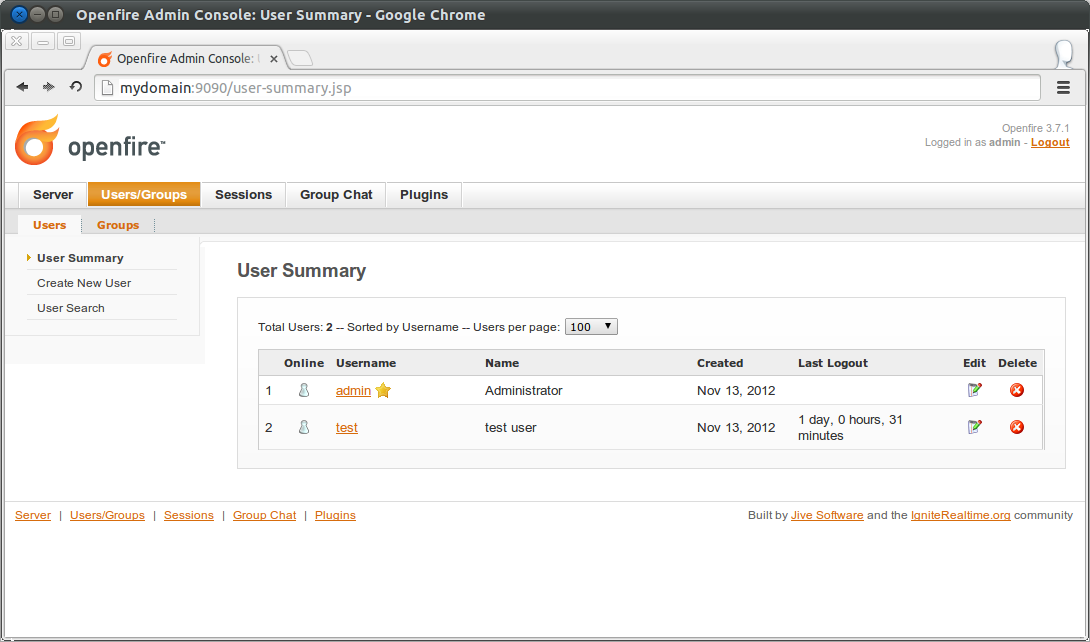Select Create New User in sidebar
The height and width of the screenshot is (642, 1090).
point(84,283)
